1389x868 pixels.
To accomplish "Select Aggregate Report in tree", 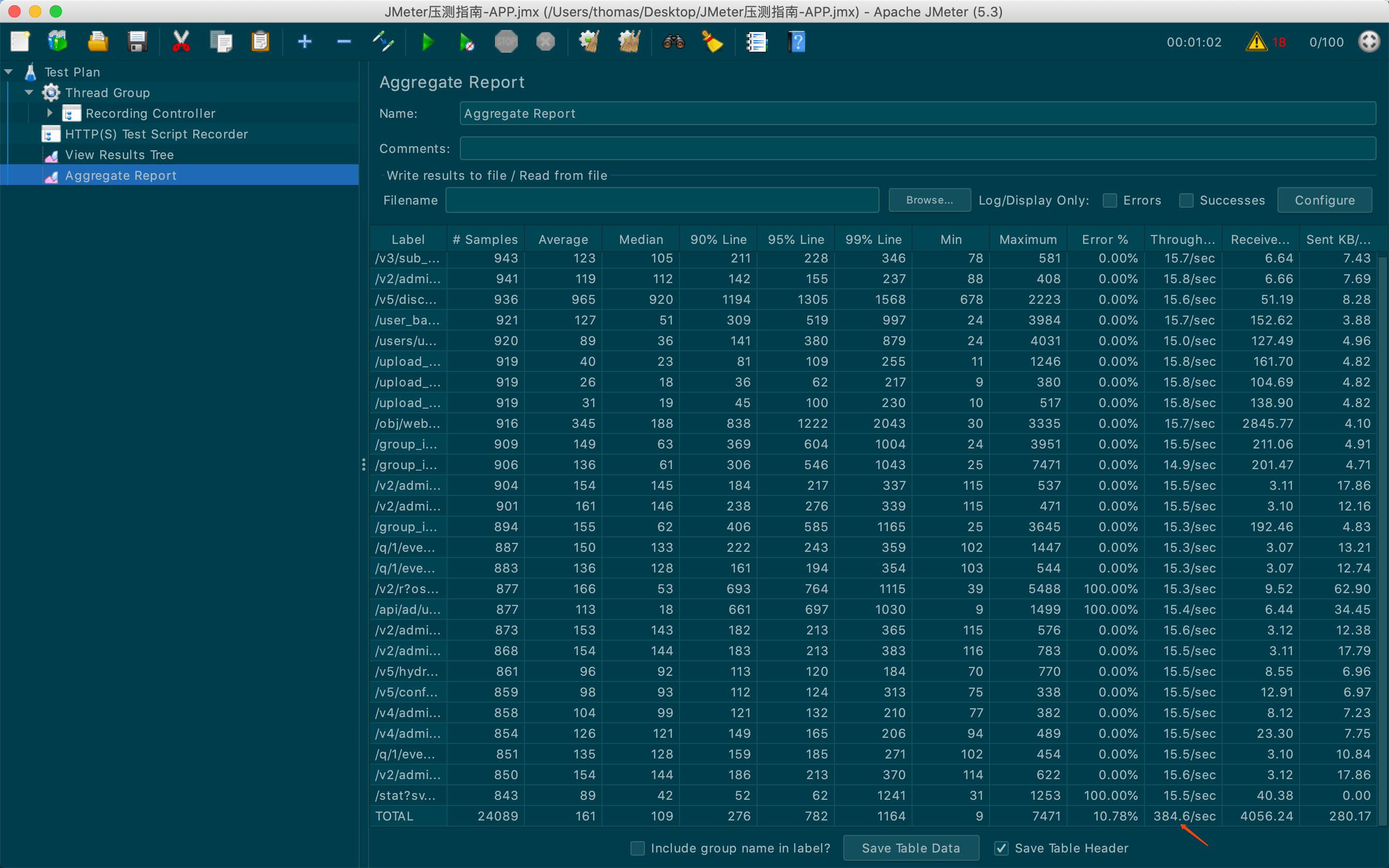I will click(x=121, y=175).
